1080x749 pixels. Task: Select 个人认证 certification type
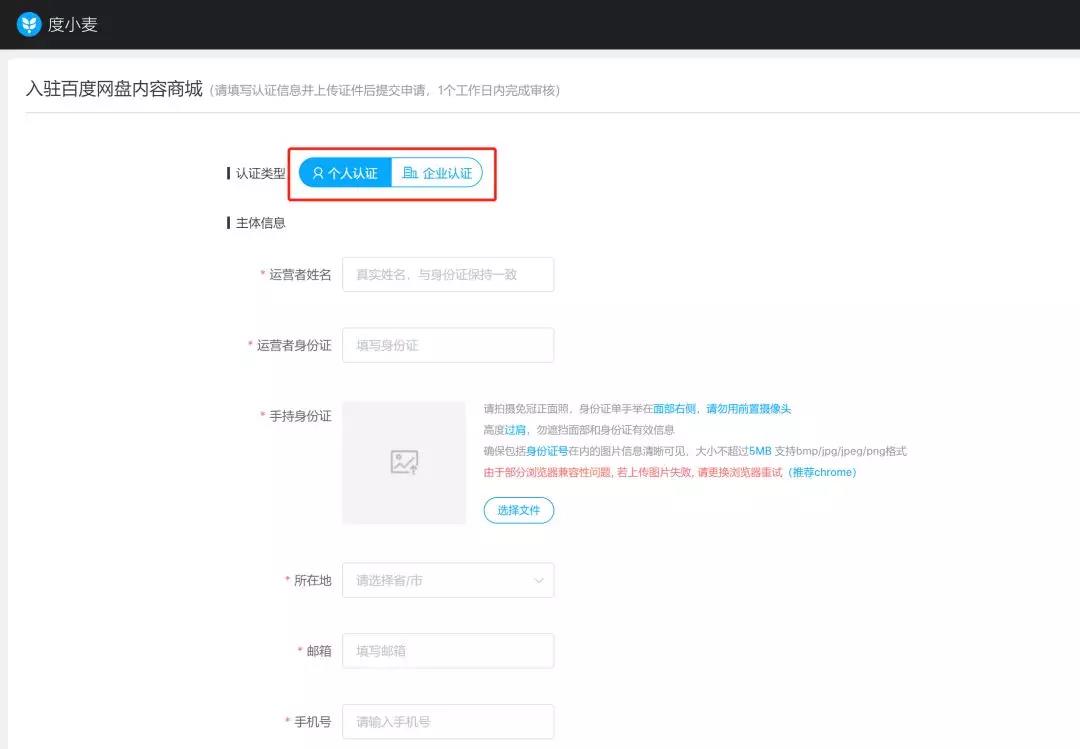[x=345, y=173]
